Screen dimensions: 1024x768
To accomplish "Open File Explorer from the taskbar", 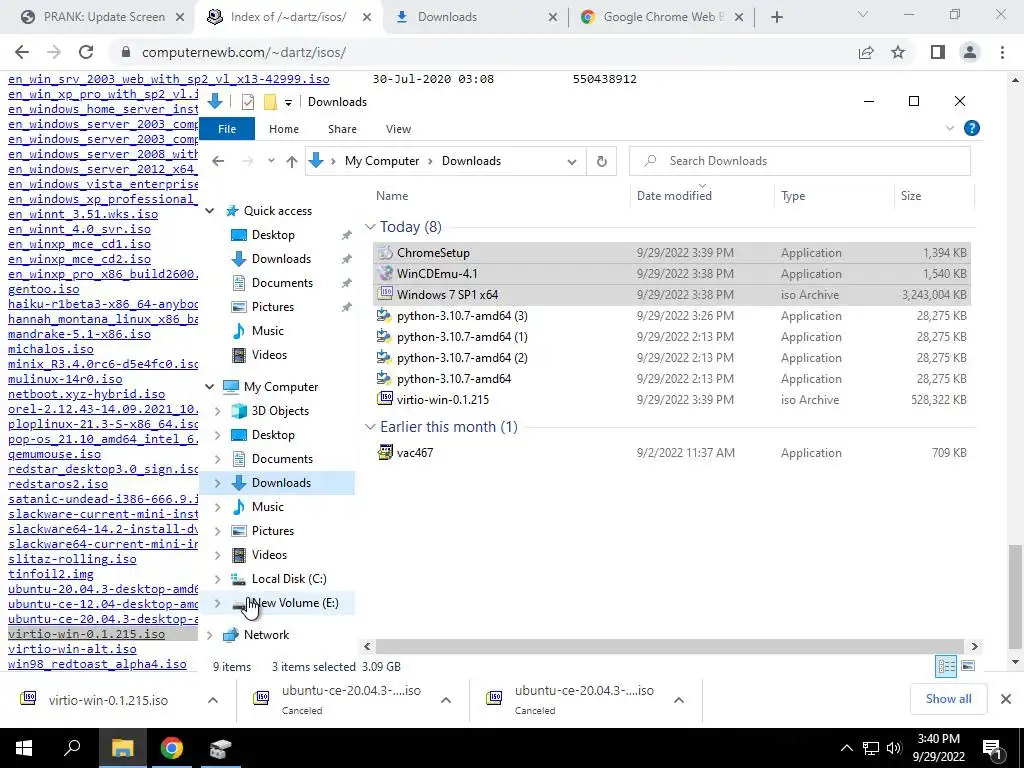I will click(x=122, y=748).
